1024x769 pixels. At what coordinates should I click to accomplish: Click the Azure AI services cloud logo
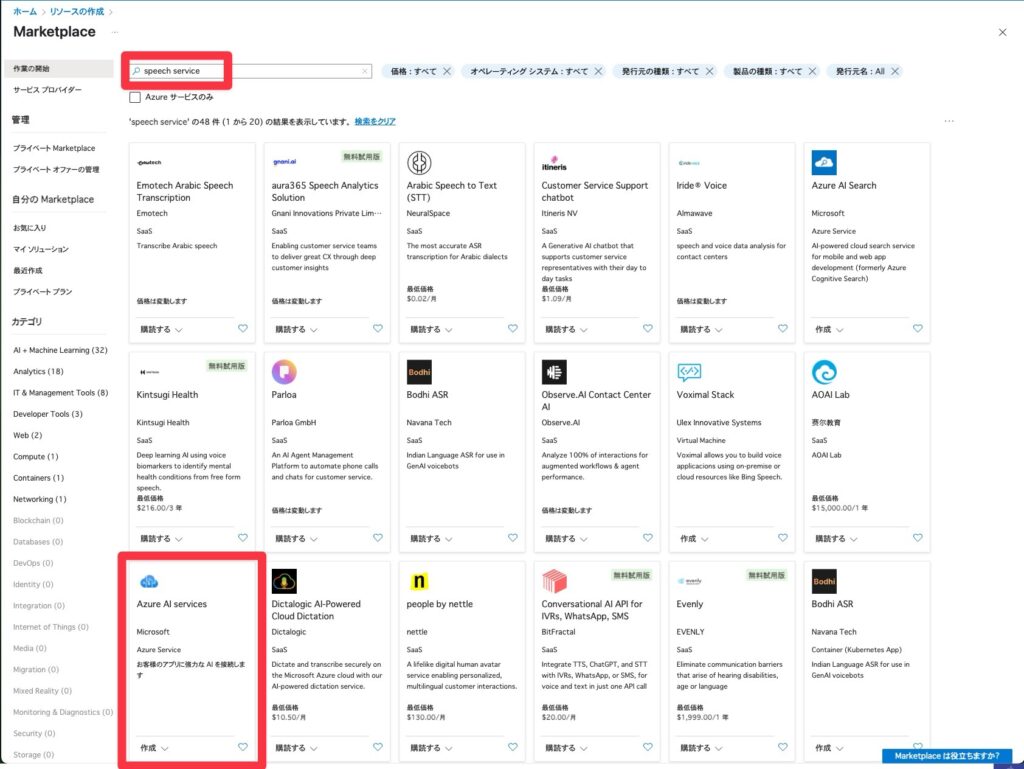point(149,581)
